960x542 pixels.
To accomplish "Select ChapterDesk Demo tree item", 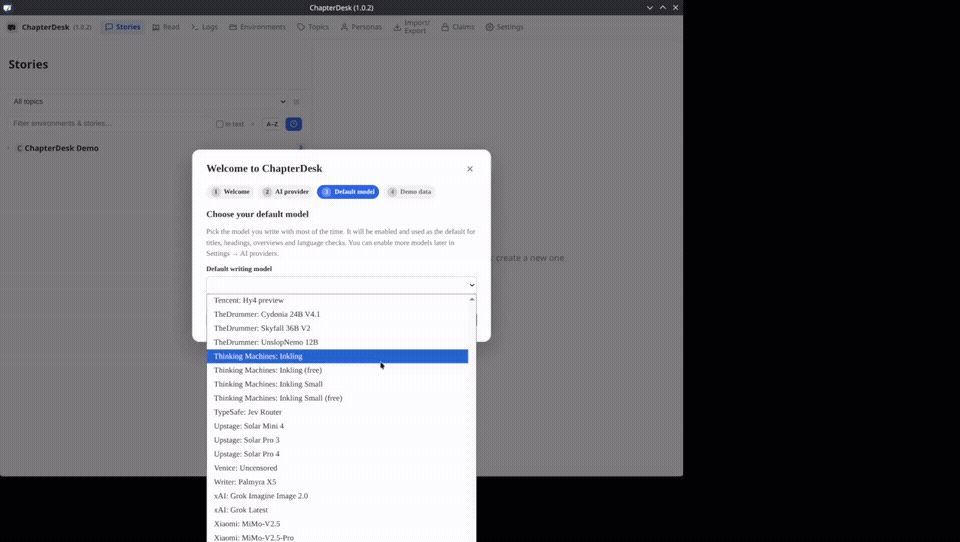I will (x=61, y=148).
